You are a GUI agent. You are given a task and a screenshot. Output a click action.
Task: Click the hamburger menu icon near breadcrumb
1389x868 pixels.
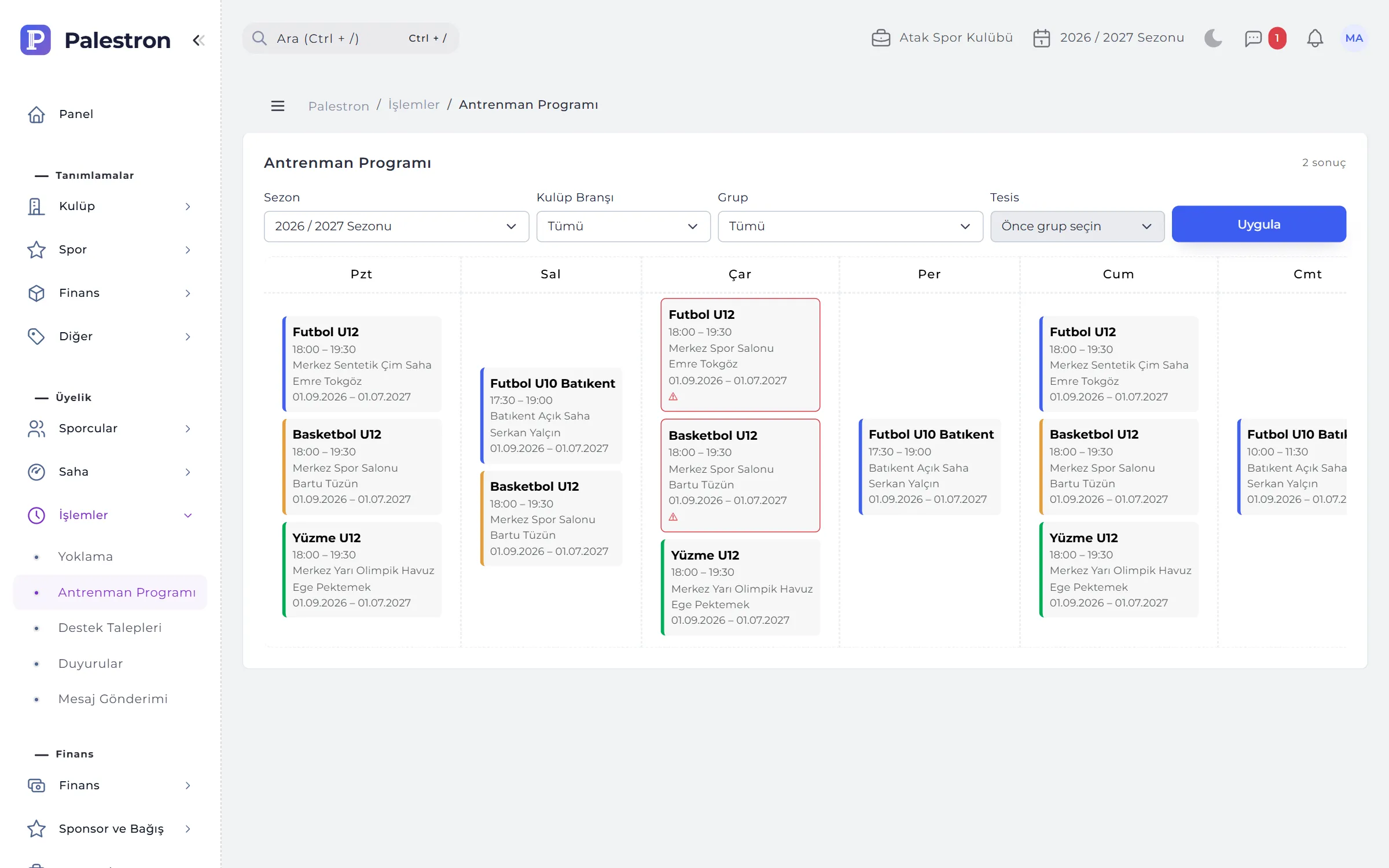point(278,105)
